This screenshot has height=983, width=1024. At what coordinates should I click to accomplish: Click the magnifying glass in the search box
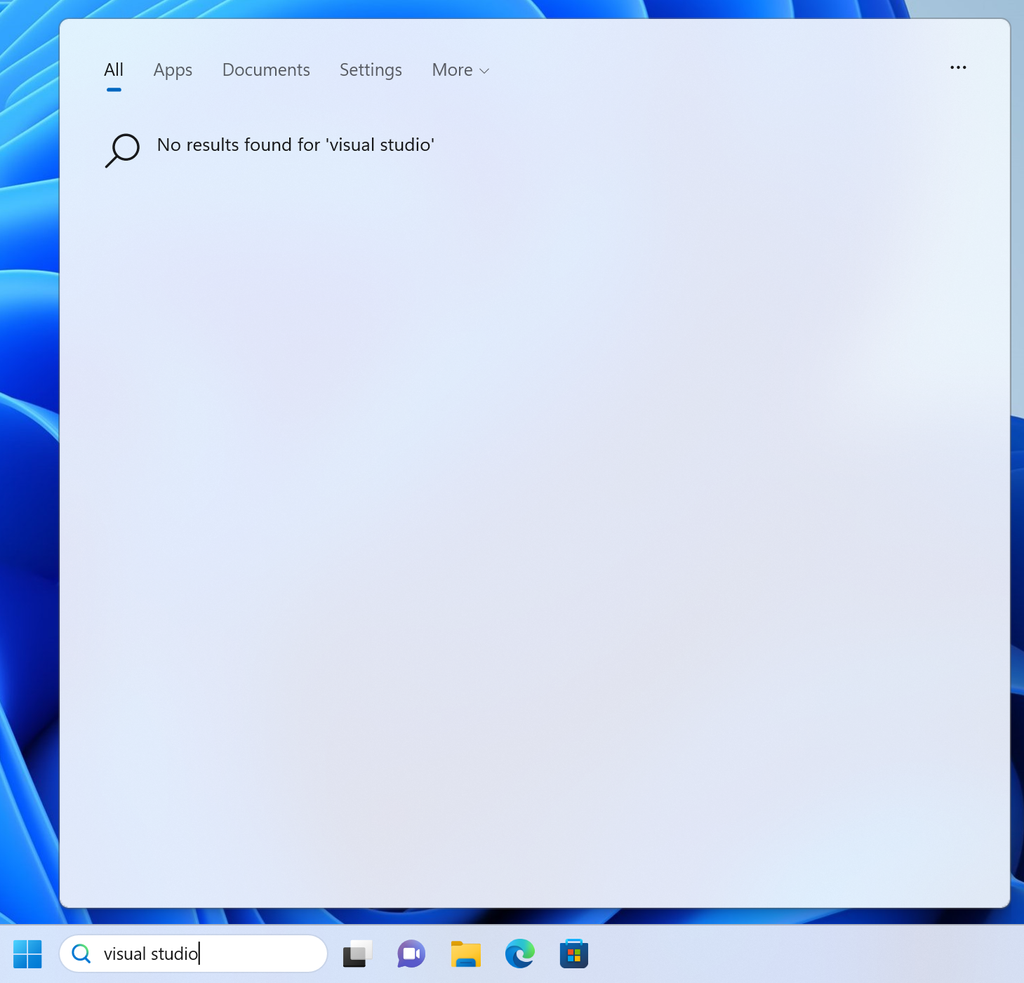tap(81, 954)
